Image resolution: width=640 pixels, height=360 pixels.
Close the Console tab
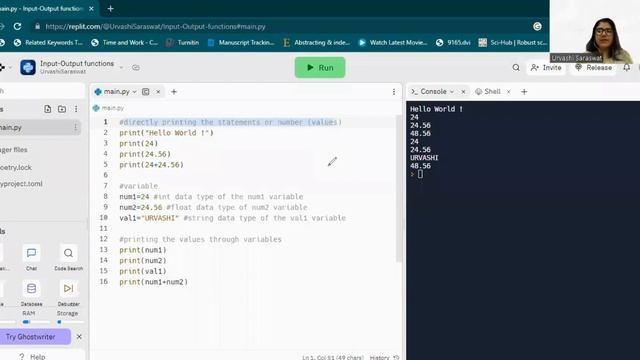point(463,92)
